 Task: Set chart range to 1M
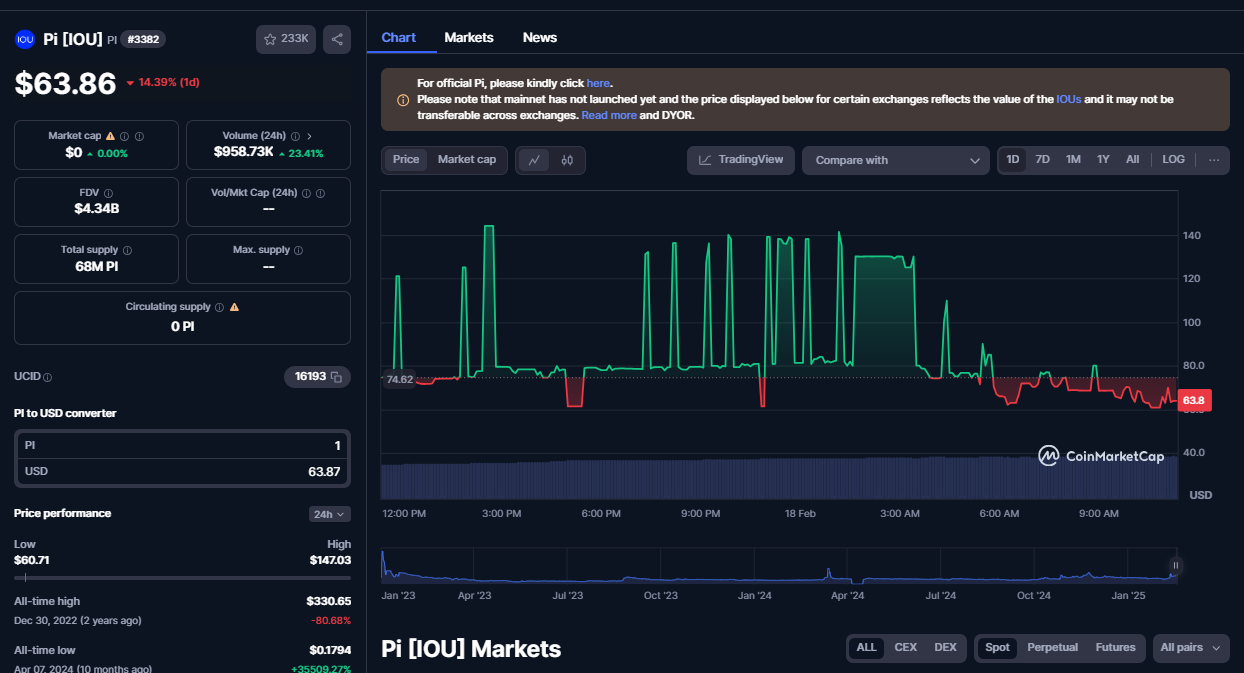point(1073,160)
